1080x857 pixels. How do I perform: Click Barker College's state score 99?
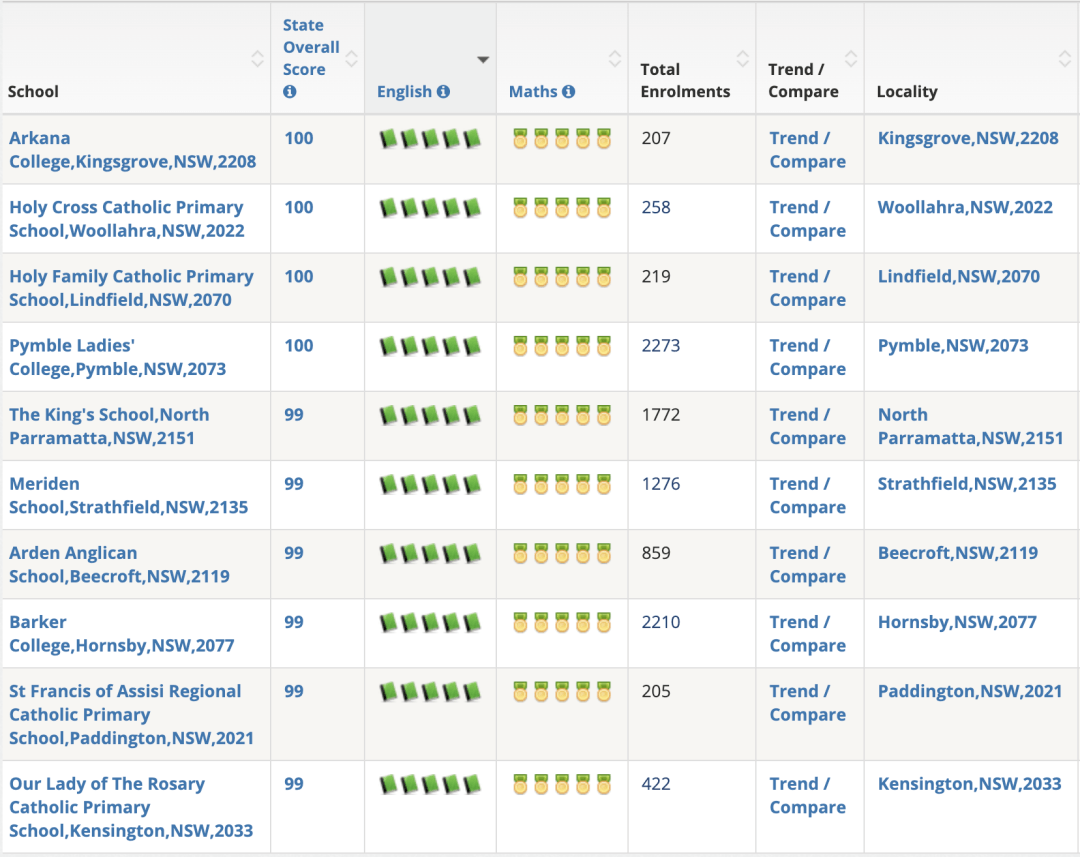[x=294, y=622]
